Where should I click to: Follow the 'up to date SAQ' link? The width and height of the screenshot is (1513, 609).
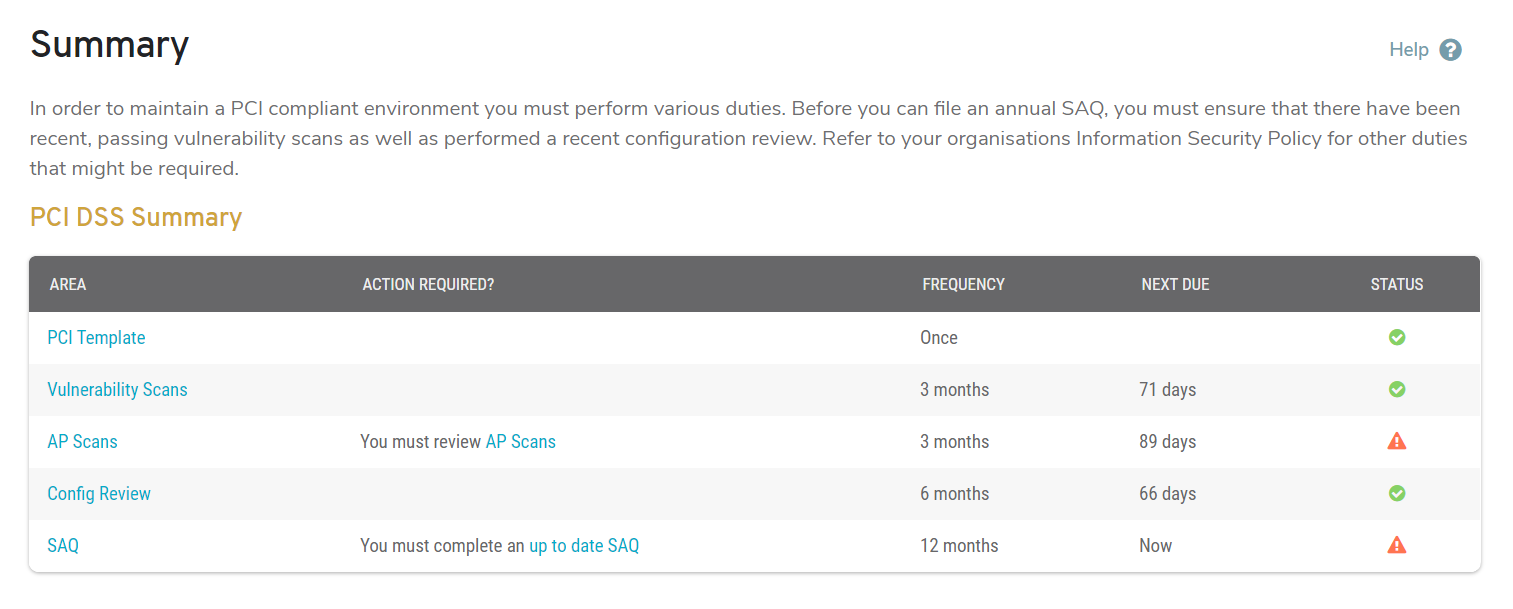pos(583,546)
